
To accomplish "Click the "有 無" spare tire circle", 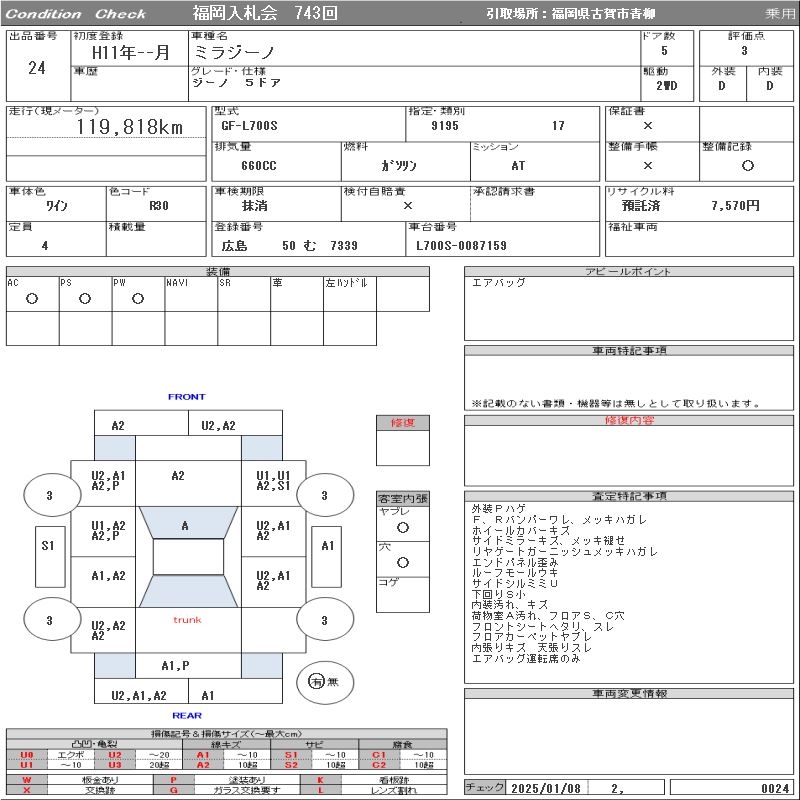I will pos(324,682).
